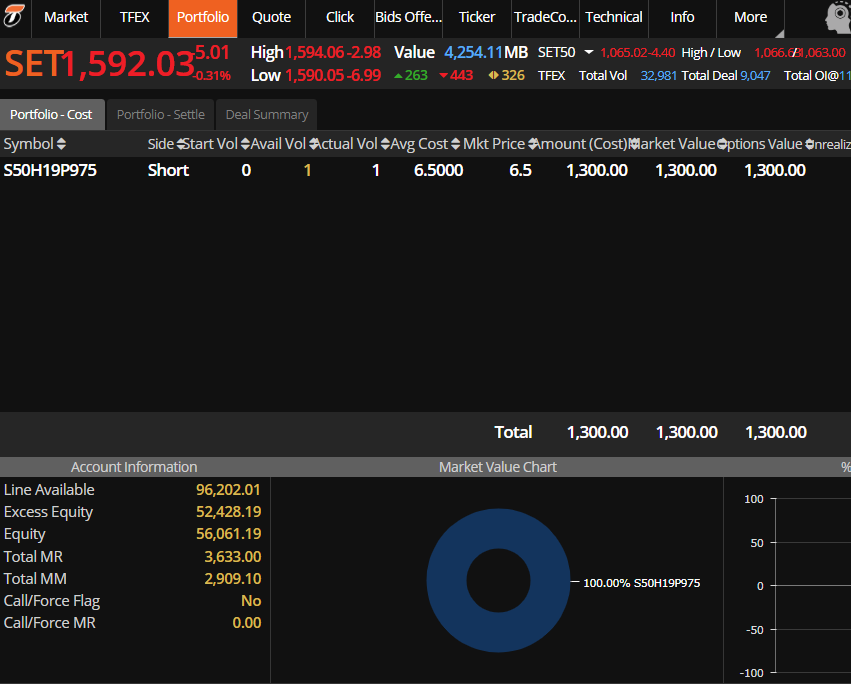Sort by Amount (Cost) column arrows
This screenshot has height=684, width=851.
point(632,144)
